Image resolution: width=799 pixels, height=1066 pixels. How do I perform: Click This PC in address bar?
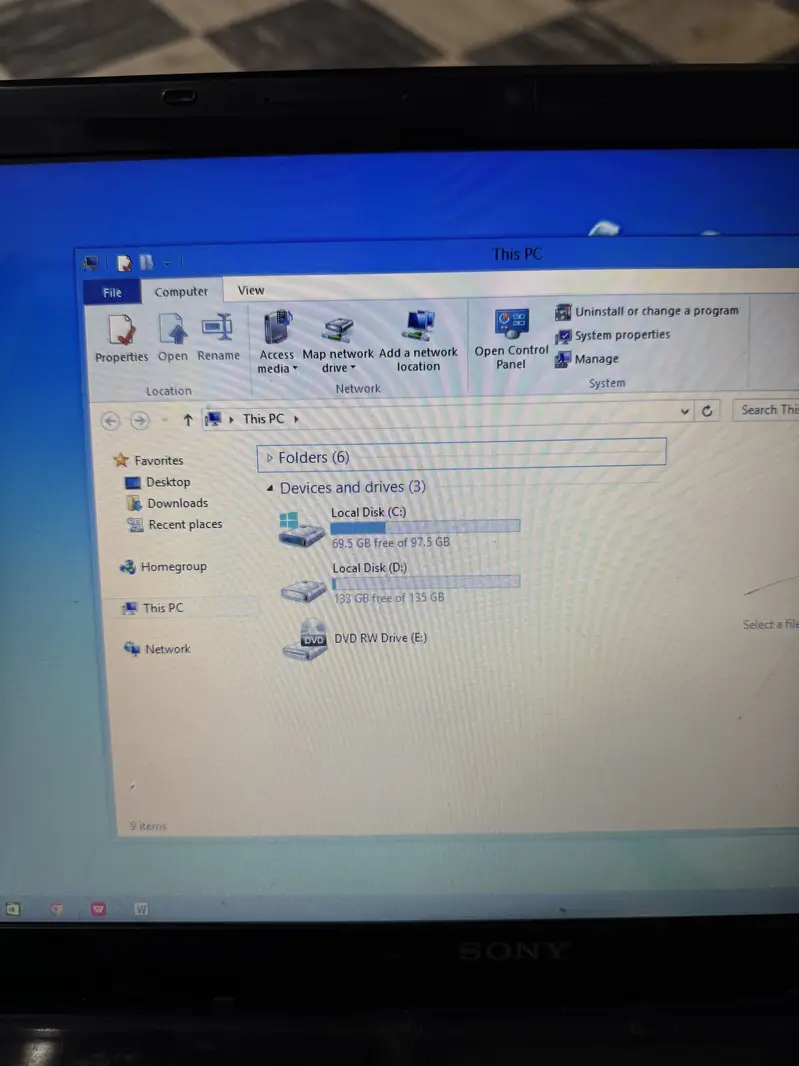[x=264, y=419]
